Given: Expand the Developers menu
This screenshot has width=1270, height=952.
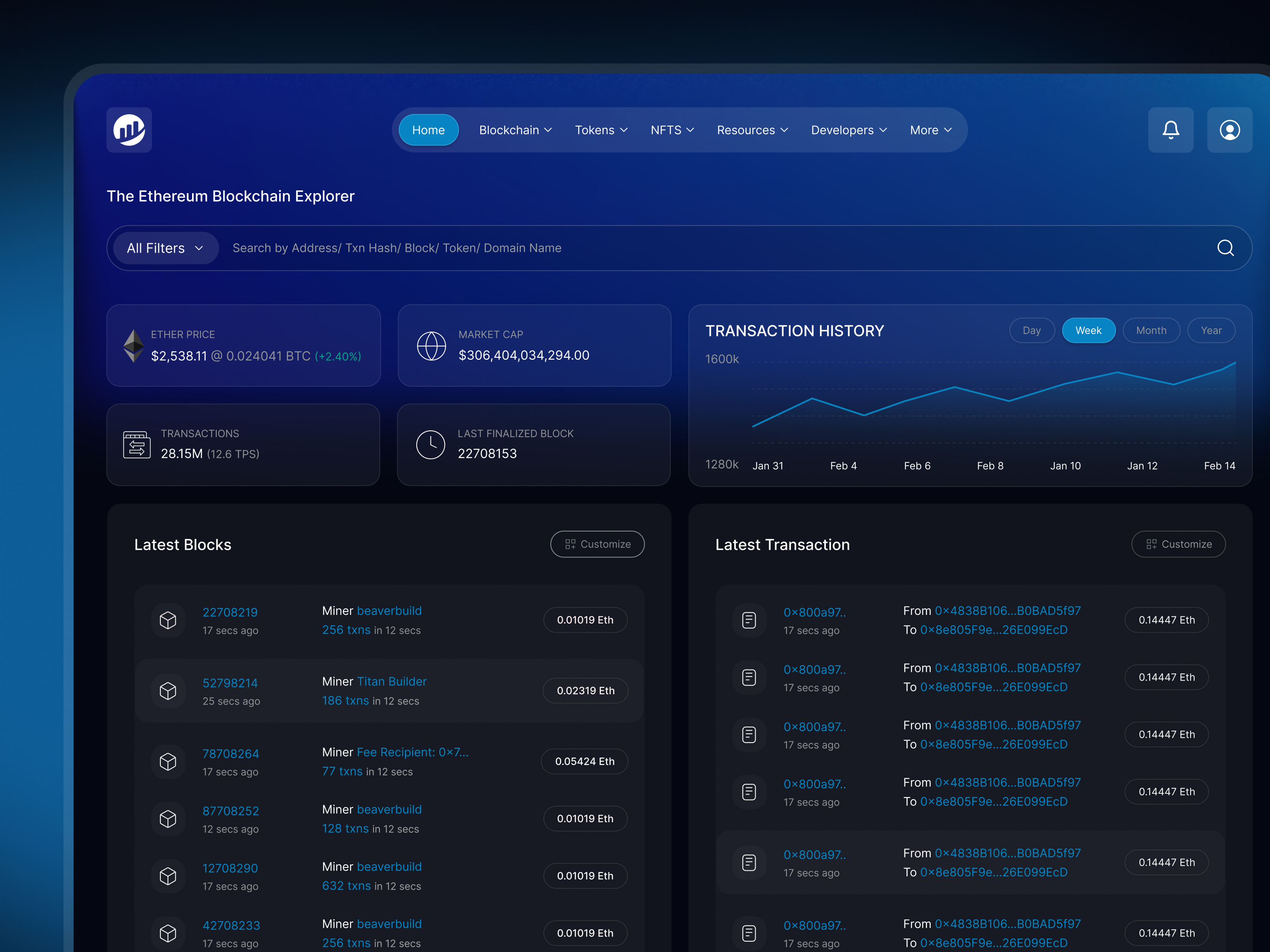Looking at the screenshot, I should click(x=849, y=130).
